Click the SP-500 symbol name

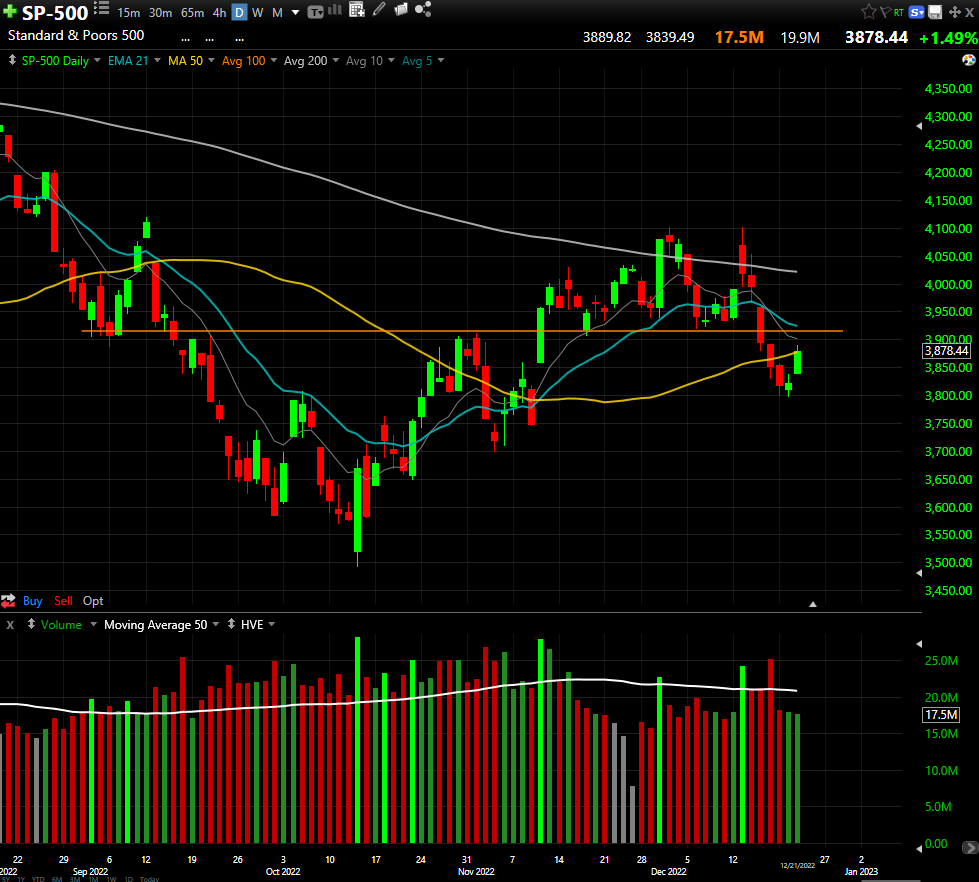(x=55, y=12)
